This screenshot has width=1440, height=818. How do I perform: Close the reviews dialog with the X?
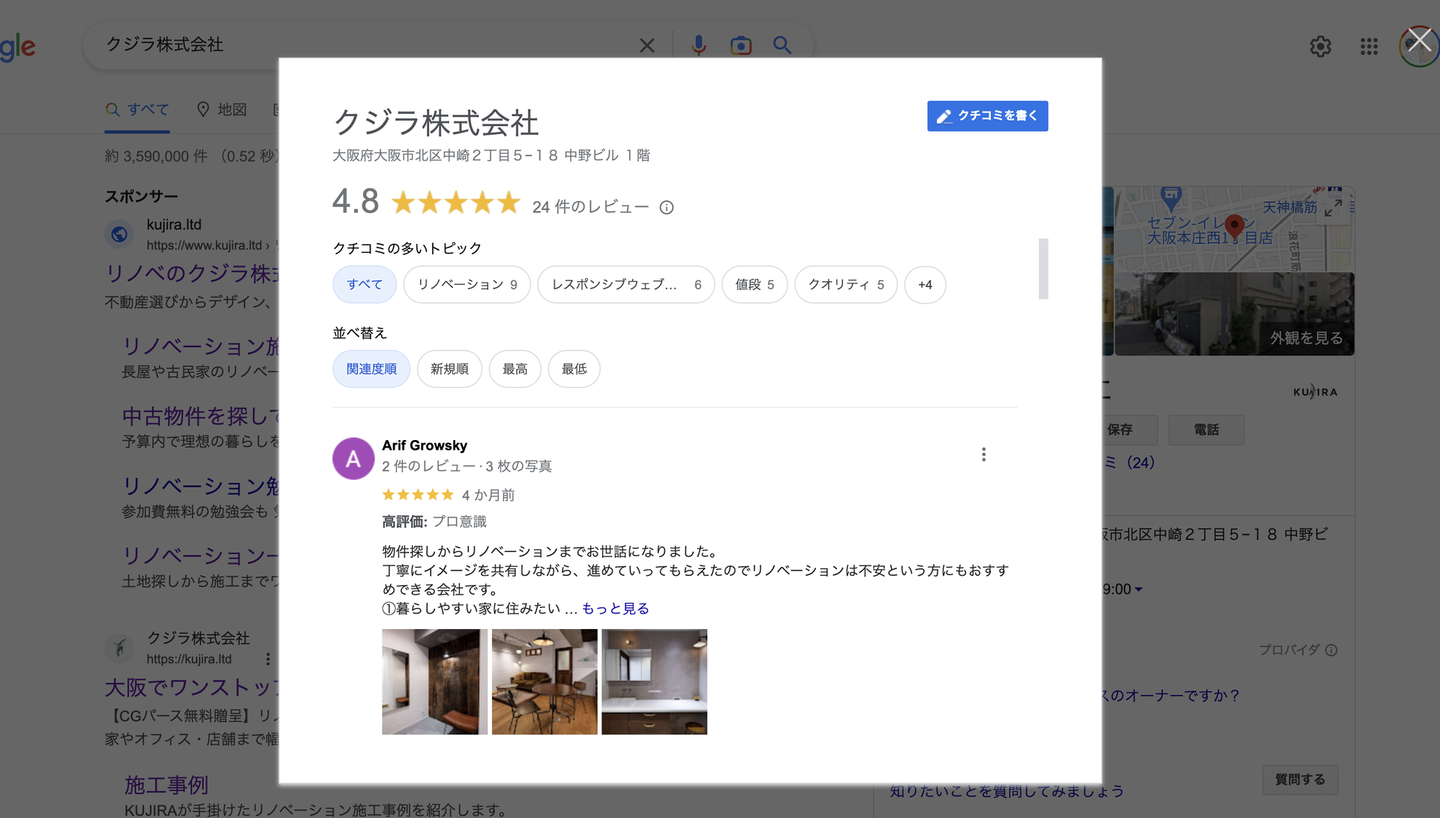pyautogui.click(x=1419, y=41)
